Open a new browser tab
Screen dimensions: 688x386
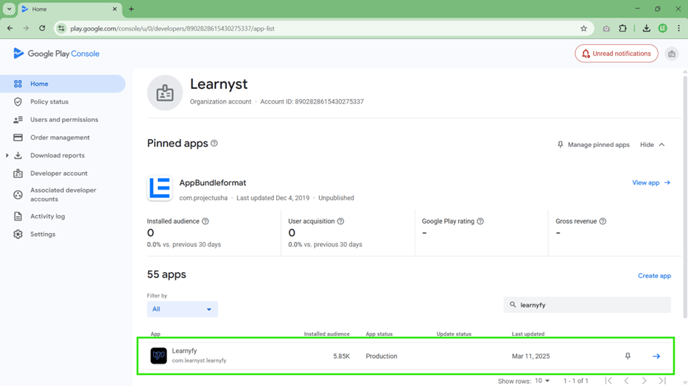coord(131,9)
